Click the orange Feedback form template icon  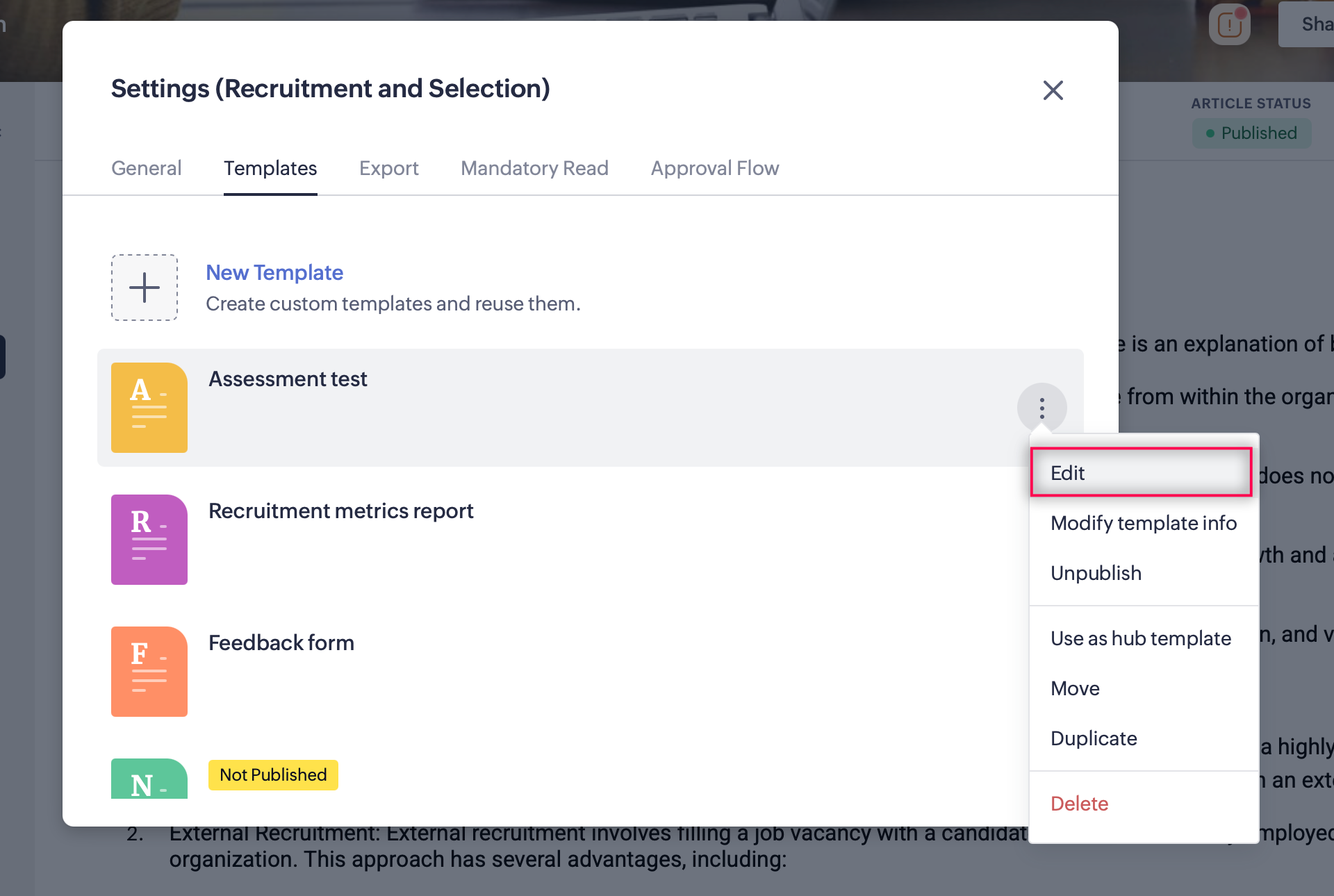[x=149, y=672]
